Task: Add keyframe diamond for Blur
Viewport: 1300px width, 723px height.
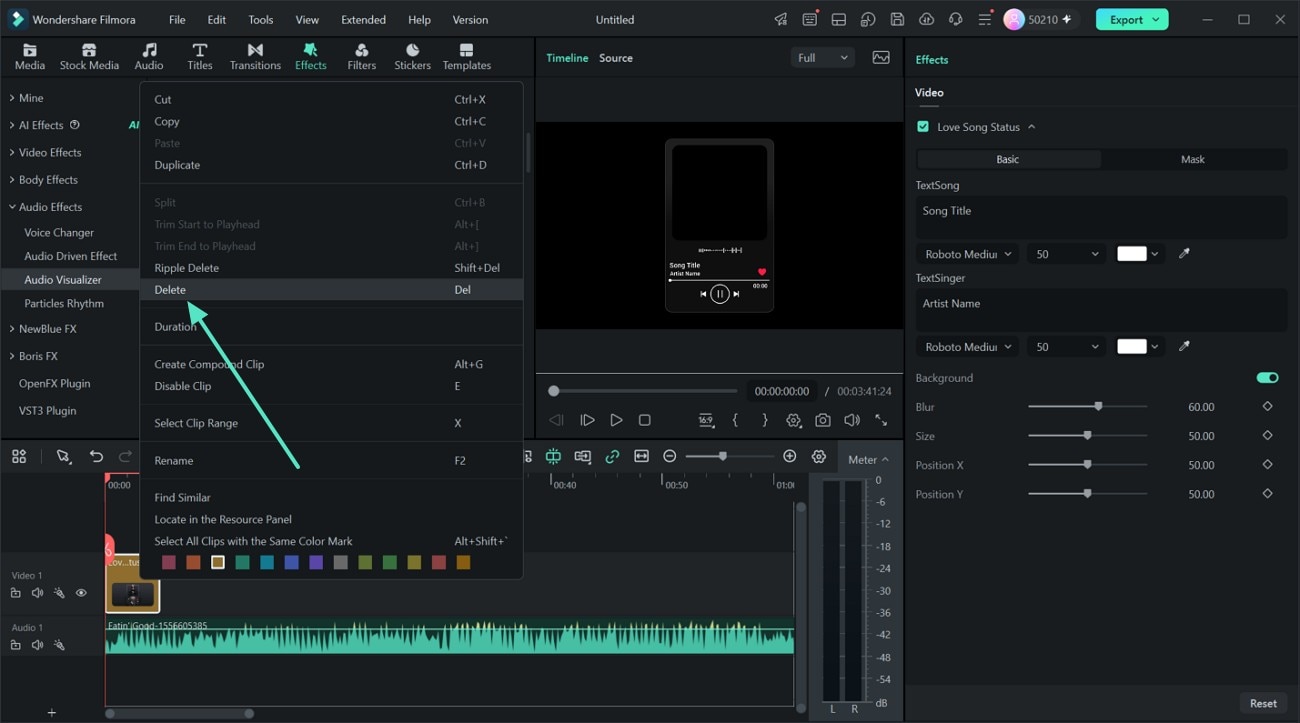Action: click(x=1267, y=407)
